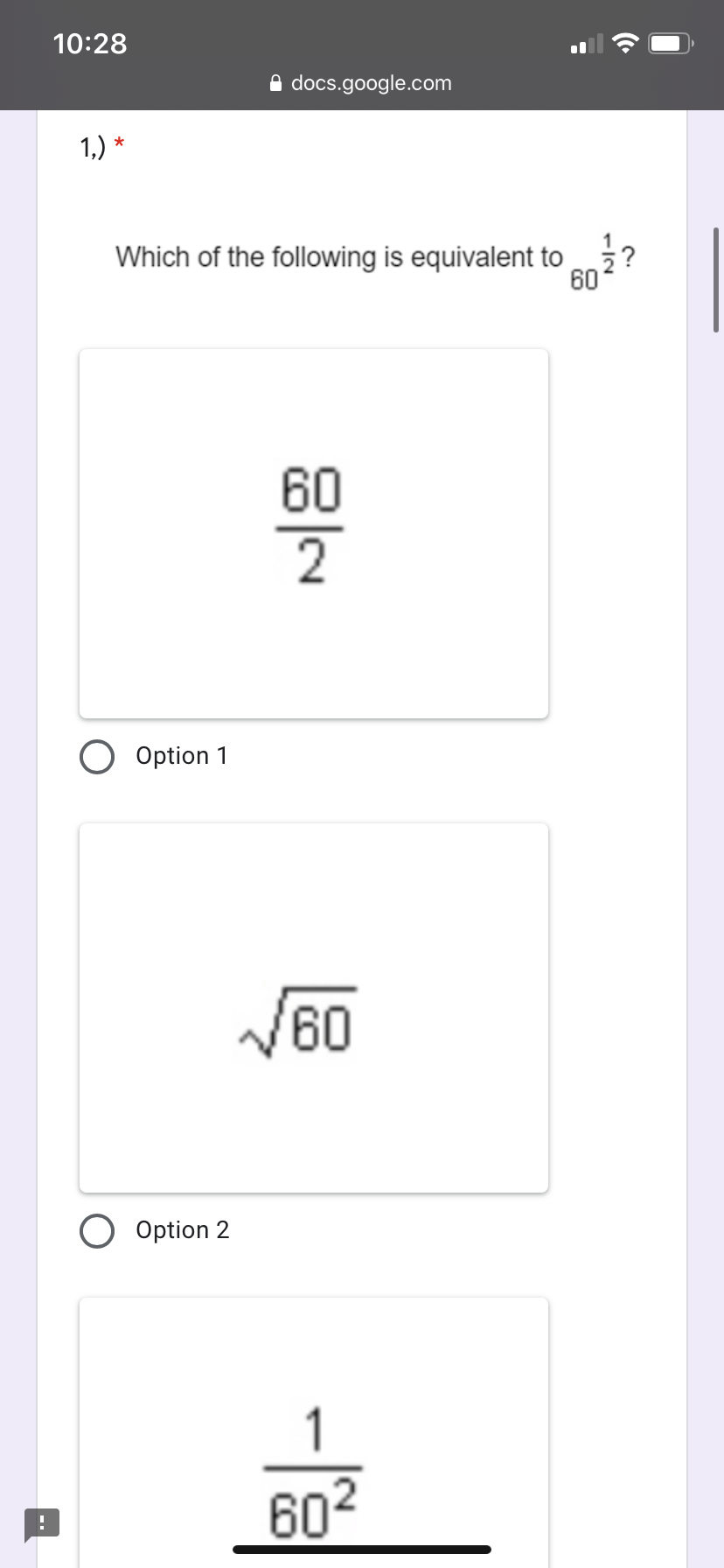Image resolution: width=724 pixels, height=1568 pixels.
Task: Click the Option 2 label text
Action: tap(182, 1230)
